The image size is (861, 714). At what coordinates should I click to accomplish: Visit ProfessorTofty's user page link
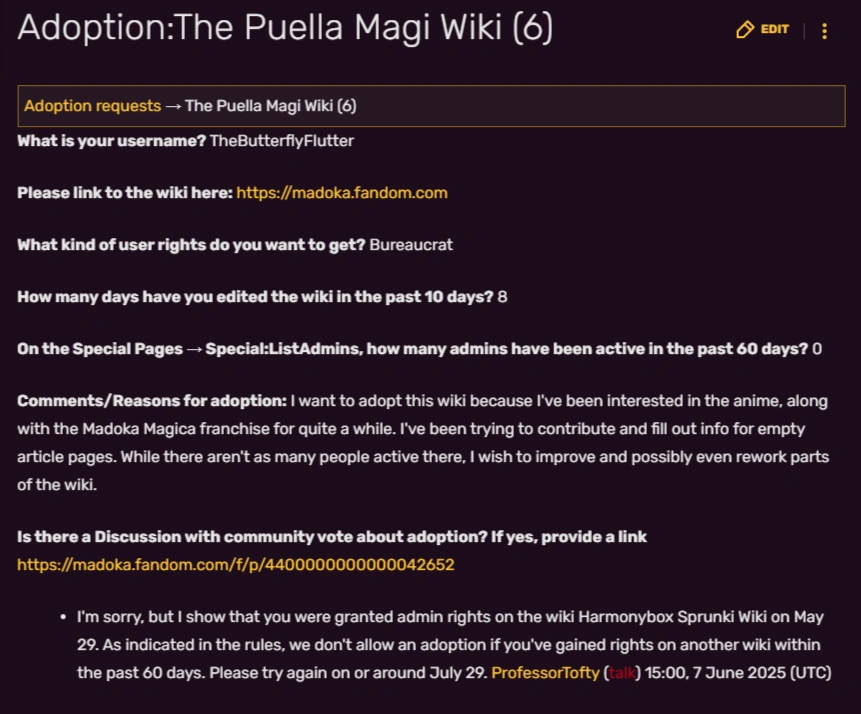[x=545, y=672]
